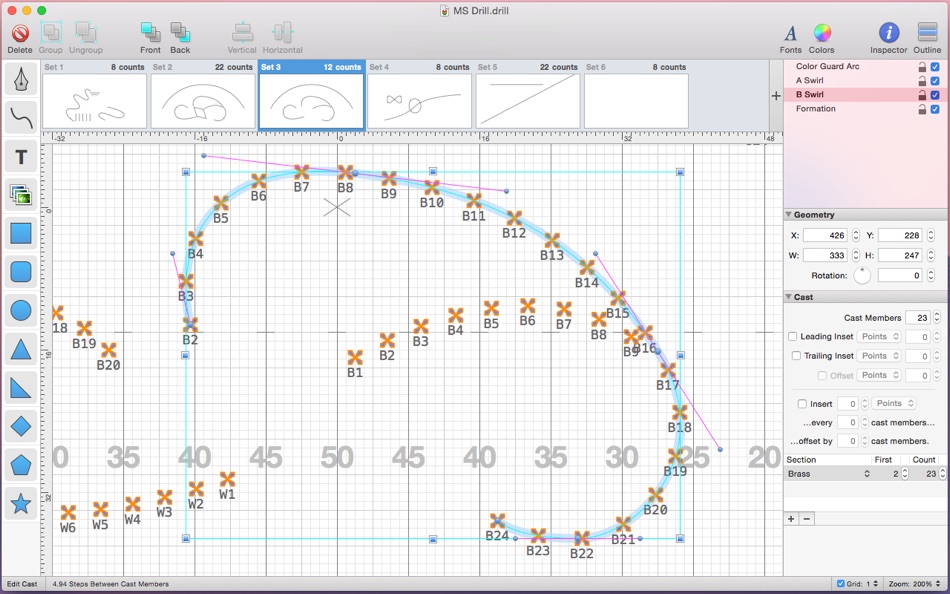Toggle B Swirl layer visibility checkbox
This screenshot has height=594, width=950.
point(935,95)
